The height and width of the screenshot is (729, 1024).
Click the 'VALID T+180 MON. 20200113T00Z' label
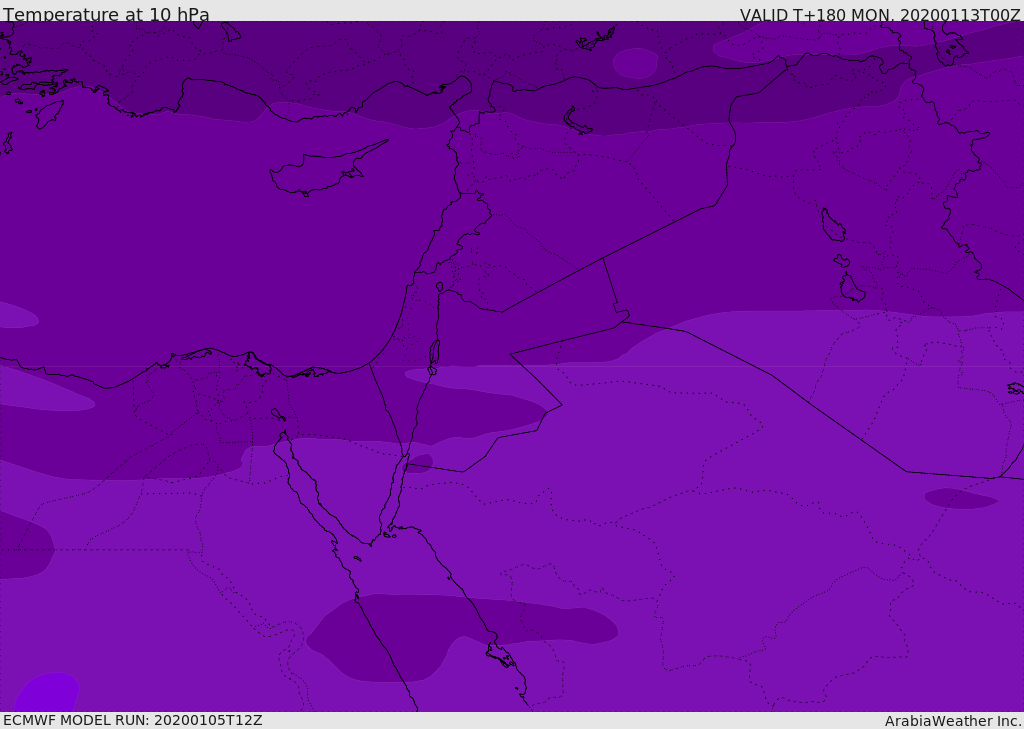pyautogui.click(x=880, y=14)
